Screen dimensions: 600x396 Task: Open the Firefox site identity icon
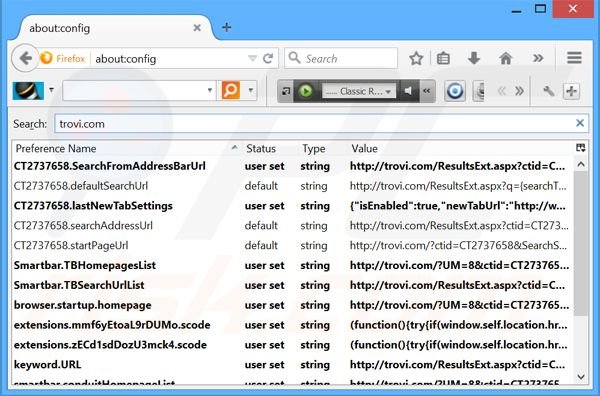[x=63, y=59]
